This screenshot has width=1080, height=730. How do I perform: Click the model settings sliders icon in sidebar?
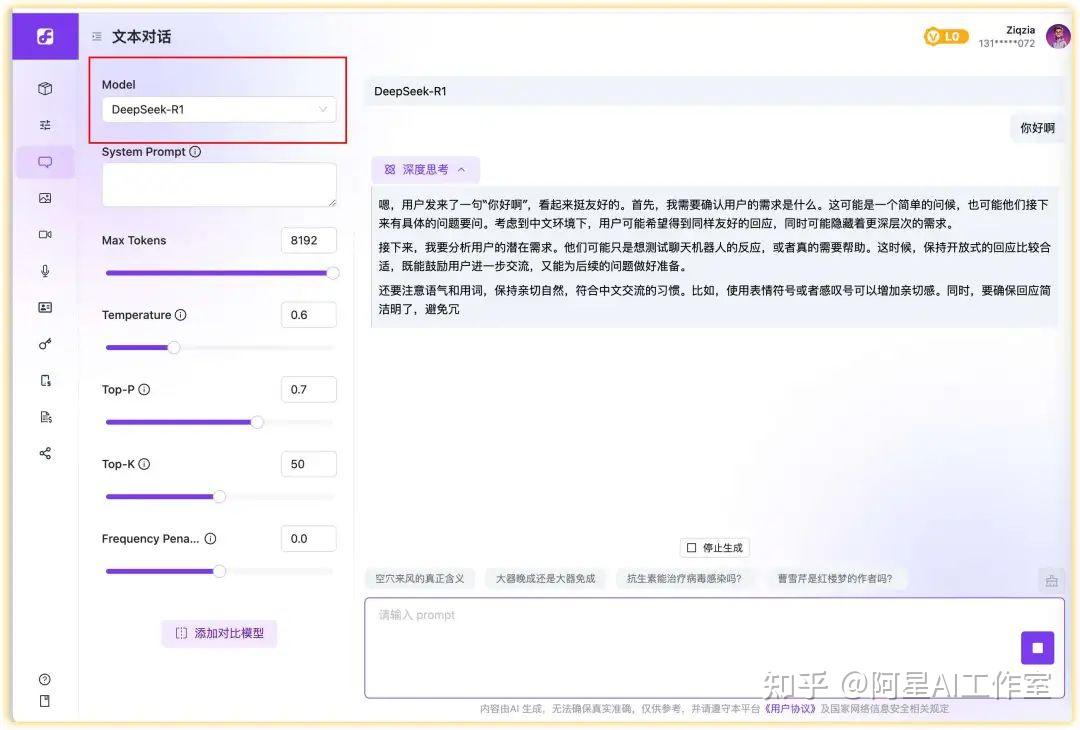click(x=45, y=124)
